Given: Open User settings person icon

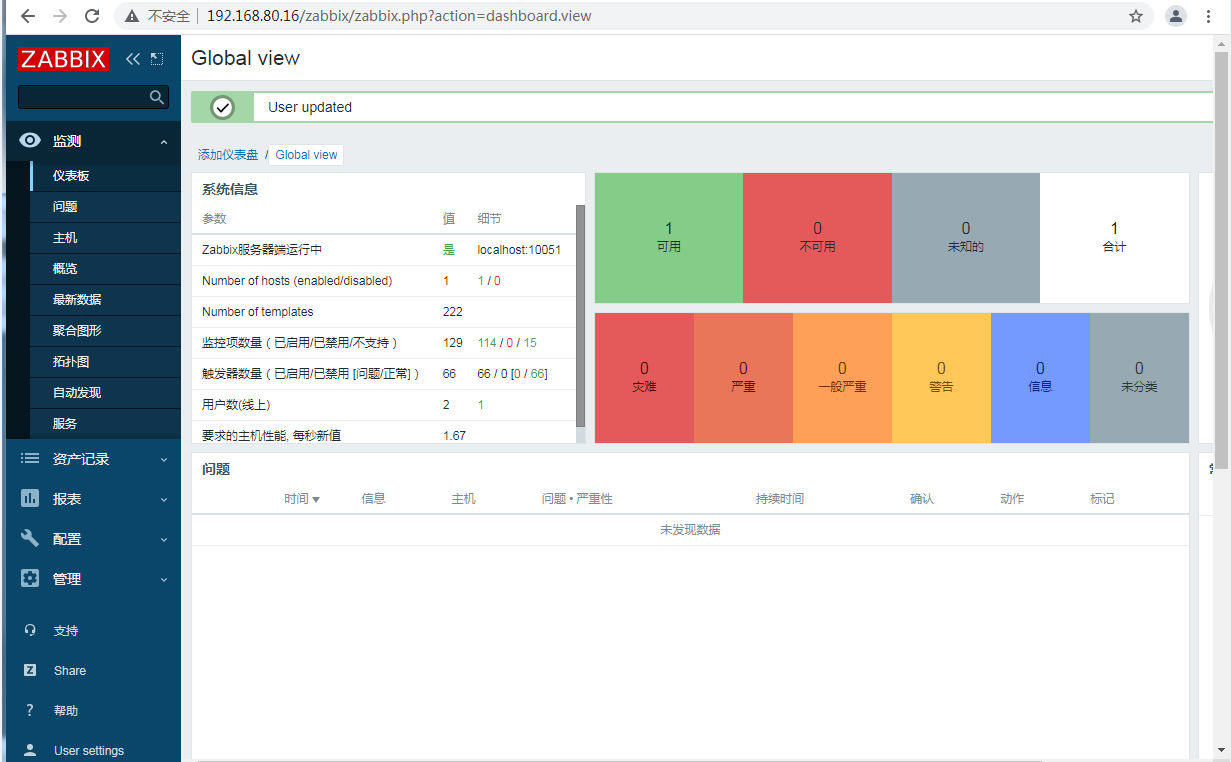Looking at the screenshot, I should [x=30, y=750].
